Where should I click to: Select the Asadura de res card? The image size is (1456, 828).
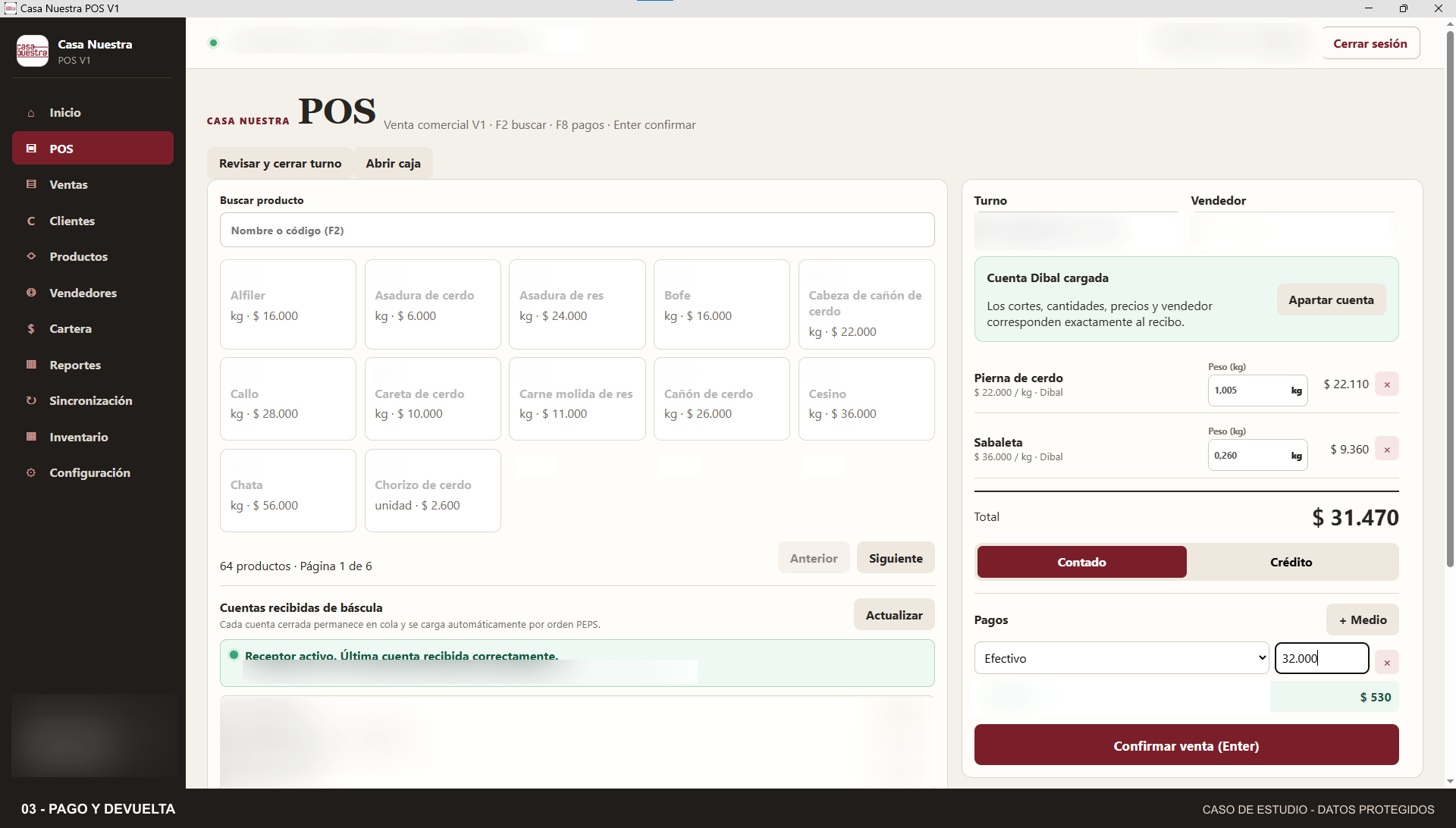pos(577,304)
